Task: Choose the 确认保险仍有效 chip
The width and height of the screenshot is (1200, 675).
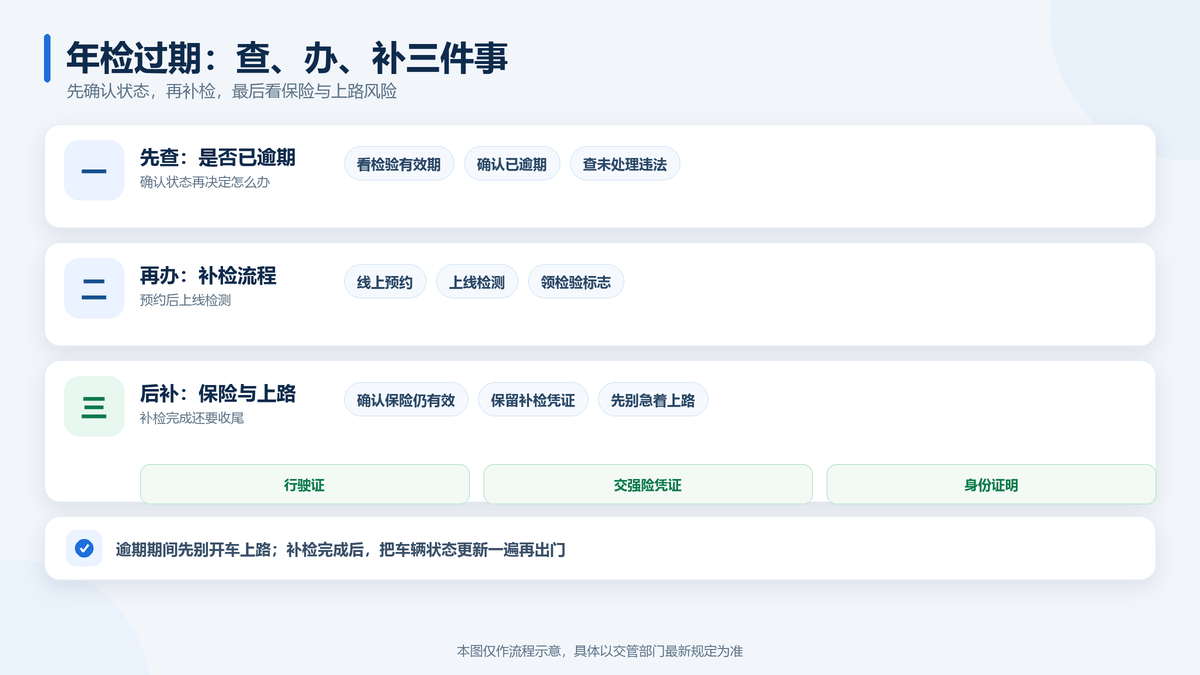Action: click(x=406, y=400)
